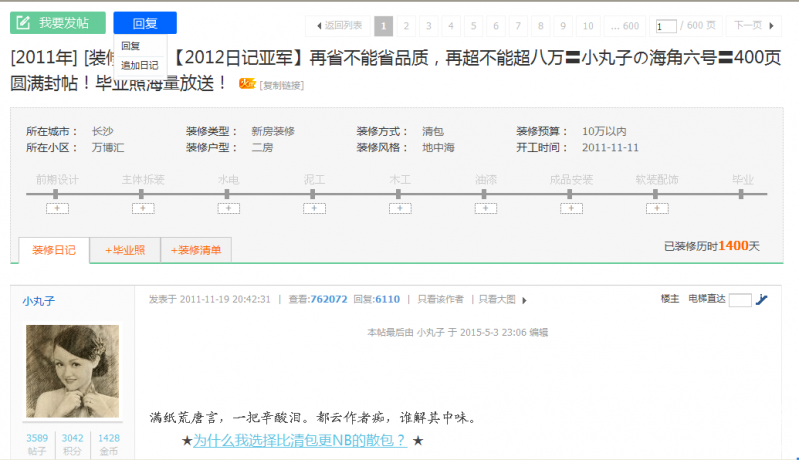Toggle 只看大图 view with arrow
This screenshot has height=460, width=799.
[x=502, y=299]
